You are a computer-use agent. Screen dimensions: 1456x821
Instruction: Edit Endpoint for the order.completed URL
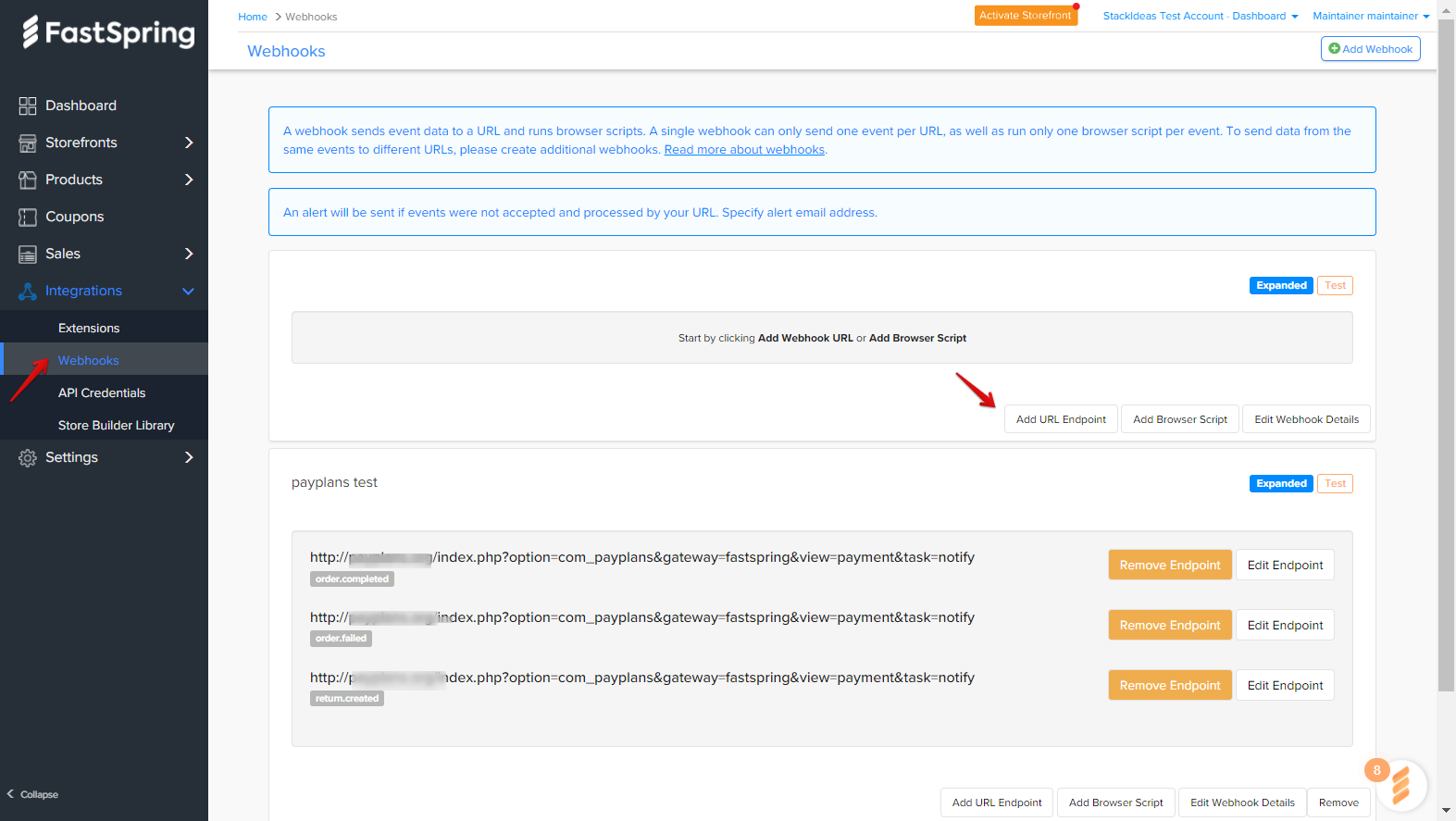[1285, 565]
